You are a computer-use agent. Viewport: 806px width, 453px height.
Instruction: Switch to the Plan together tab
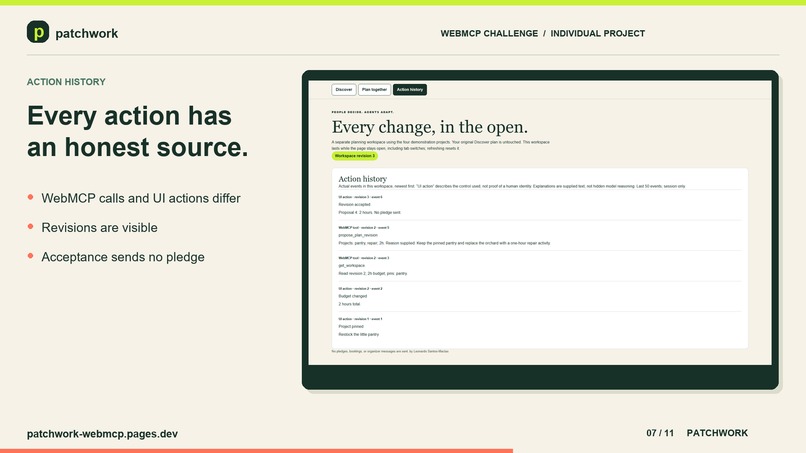[374, 89]
